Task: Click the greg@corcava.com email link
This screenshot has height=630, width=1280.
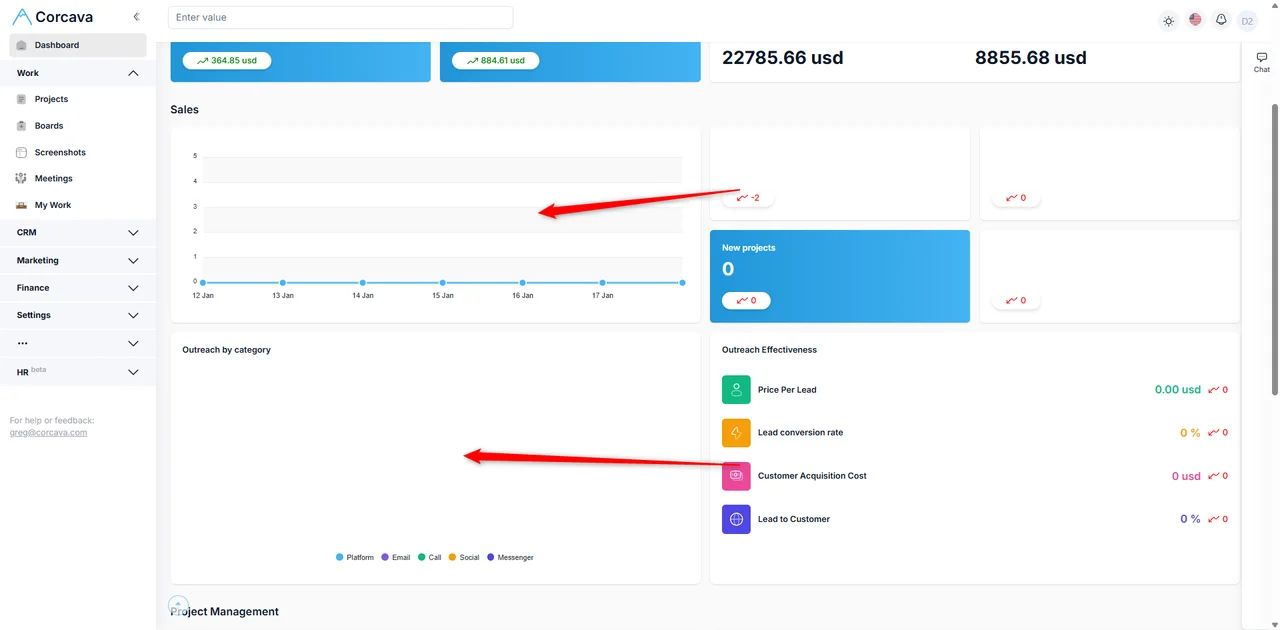Action: pos(48,433)
